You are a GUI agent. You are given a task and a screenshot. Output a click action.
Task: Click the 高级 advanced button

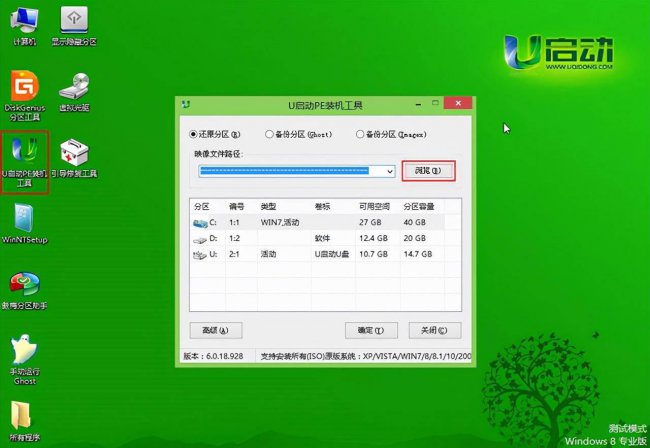click(216, 330)
